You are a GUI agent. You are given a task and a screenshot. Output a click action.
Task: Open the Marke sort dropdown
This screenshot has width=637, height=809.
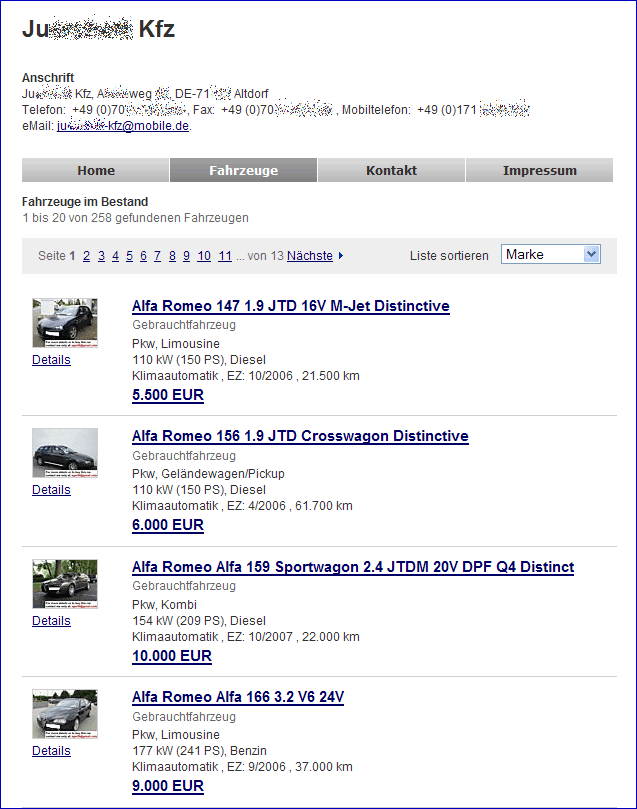[551, 254]
